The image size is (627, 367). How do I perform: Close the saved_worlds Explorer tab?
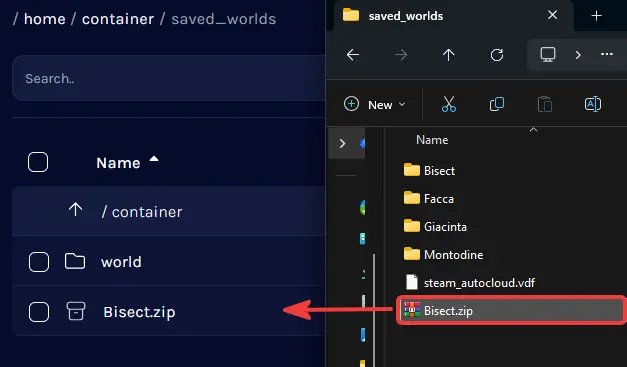(x=553, y=15)
